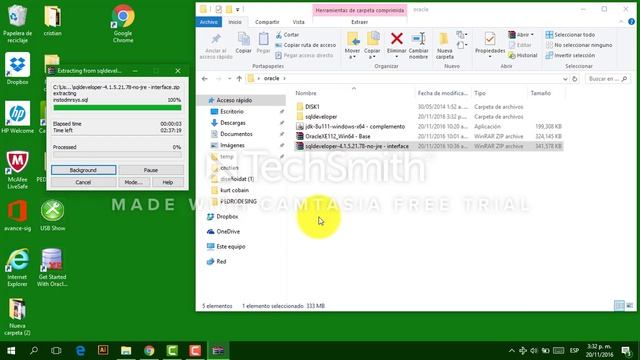This screenshot has height=360, width=640.
Task: Select the DISK1 folder
Action: tap(312, 107)
